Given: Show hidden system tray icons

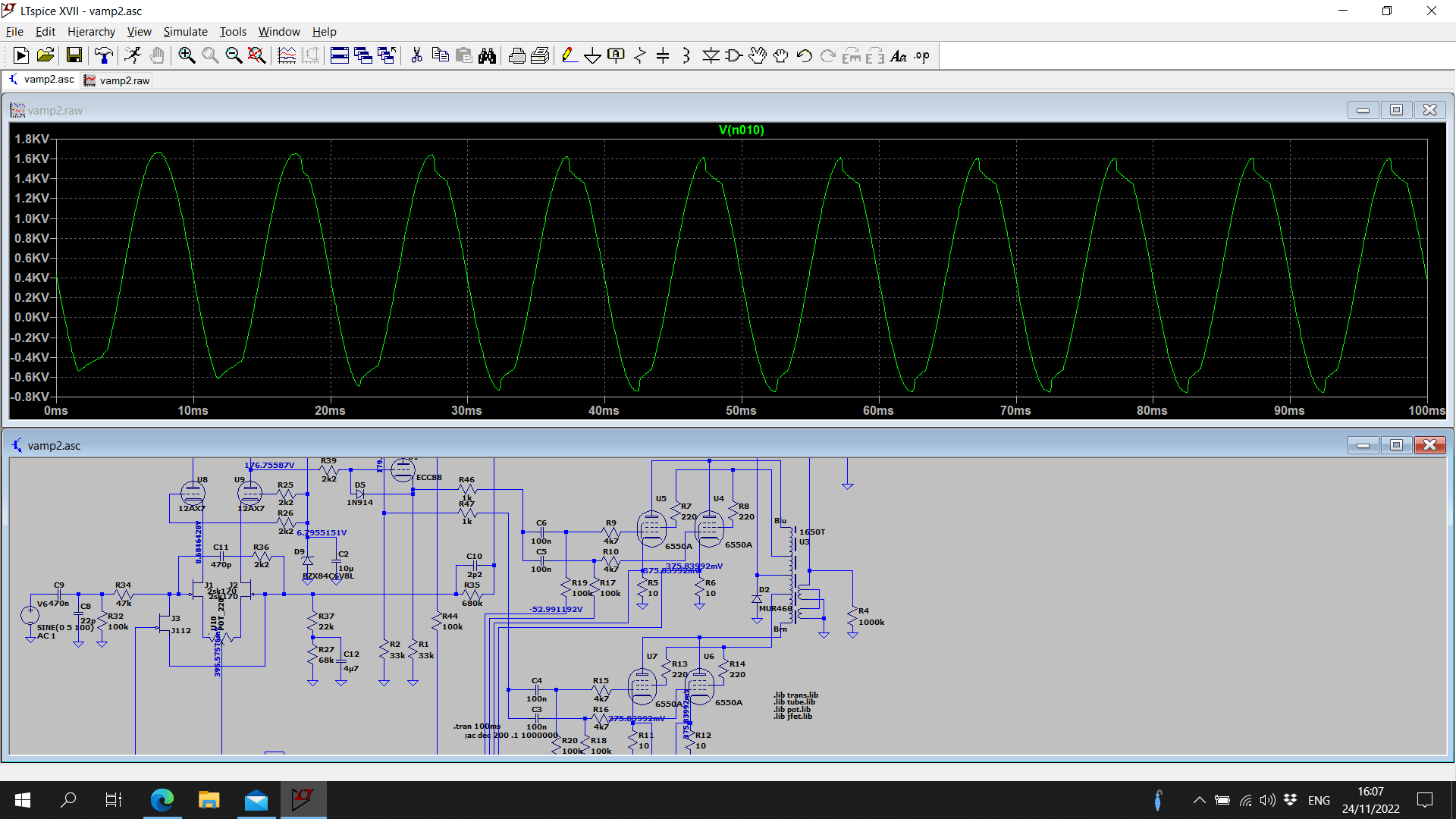Looking at the screenshot, I should pyautogui.click(x=1199, y=800).
